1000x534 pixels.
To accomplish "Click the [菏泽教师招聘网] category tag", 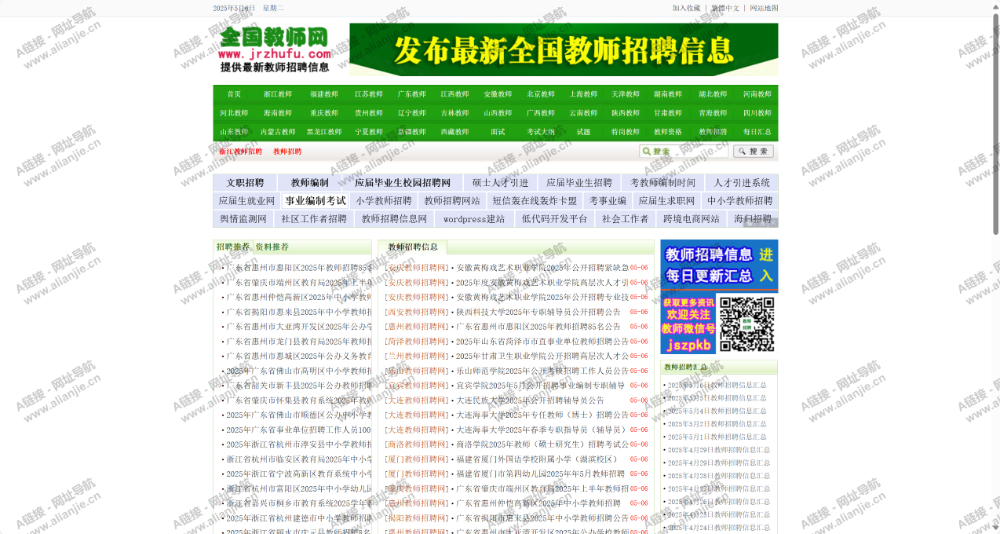I will pyautogui.click(x=417, y=341).
